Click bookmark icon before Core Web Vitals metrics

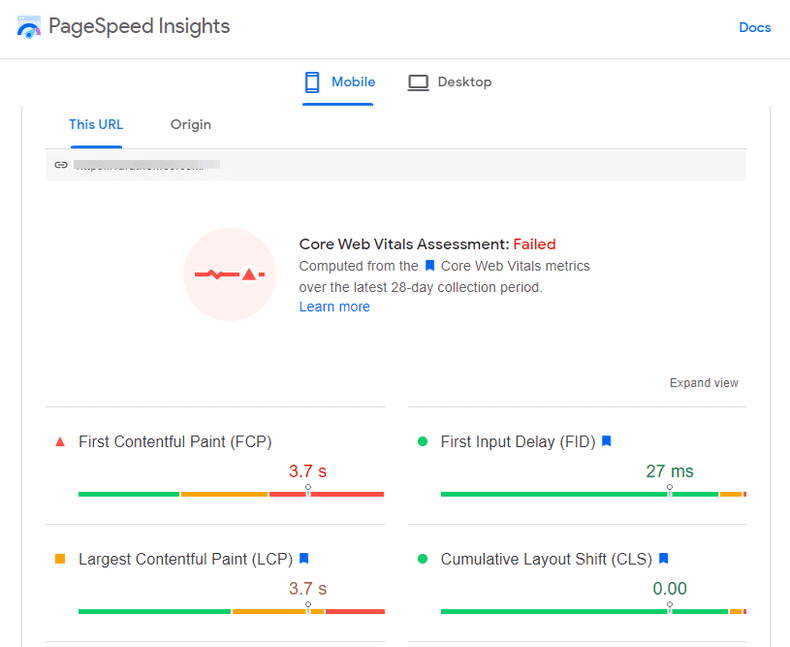pyautogui.click(x=430, y=266)
